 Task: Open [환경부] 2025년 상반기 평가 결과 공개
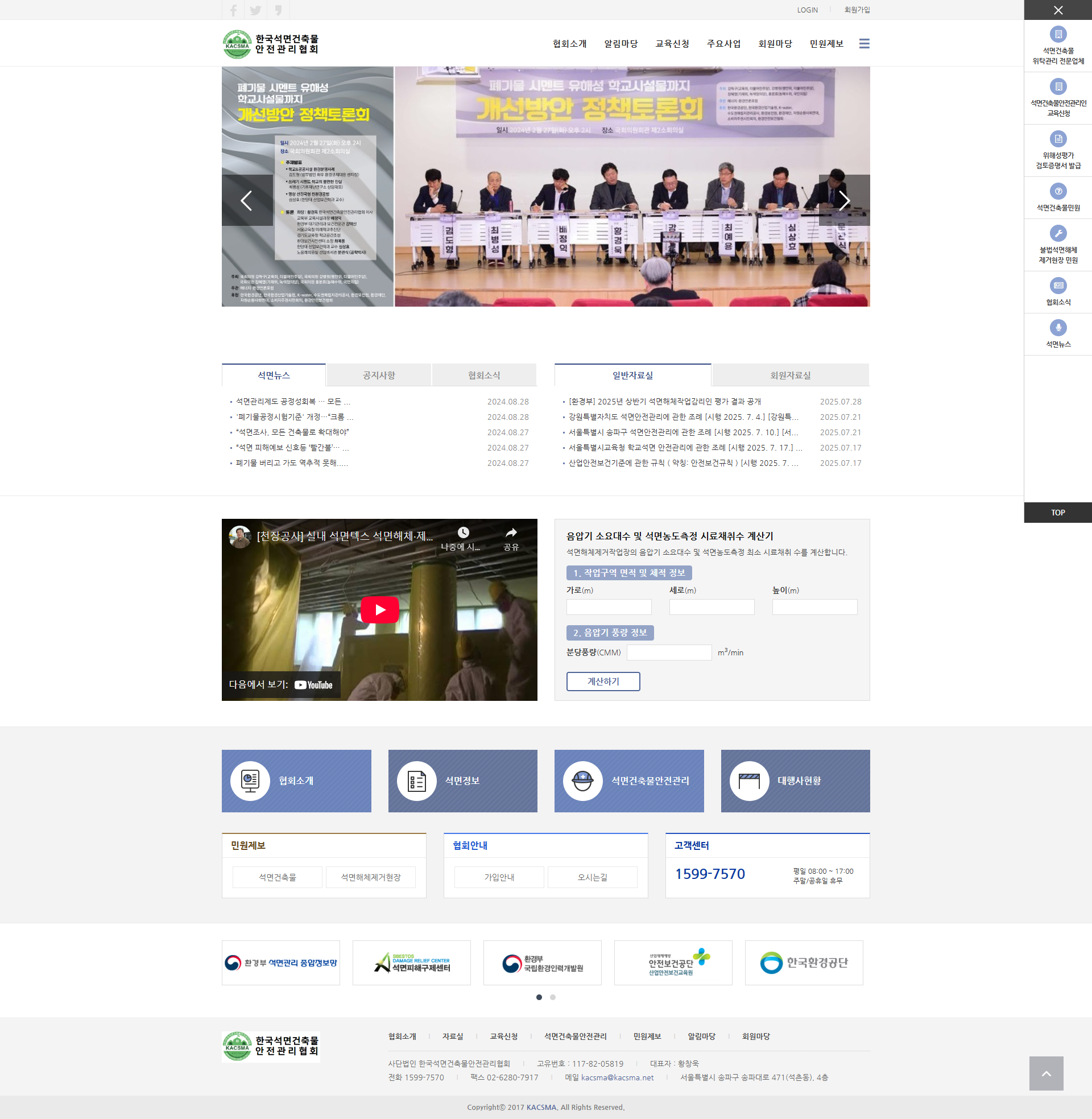point(665,402)
